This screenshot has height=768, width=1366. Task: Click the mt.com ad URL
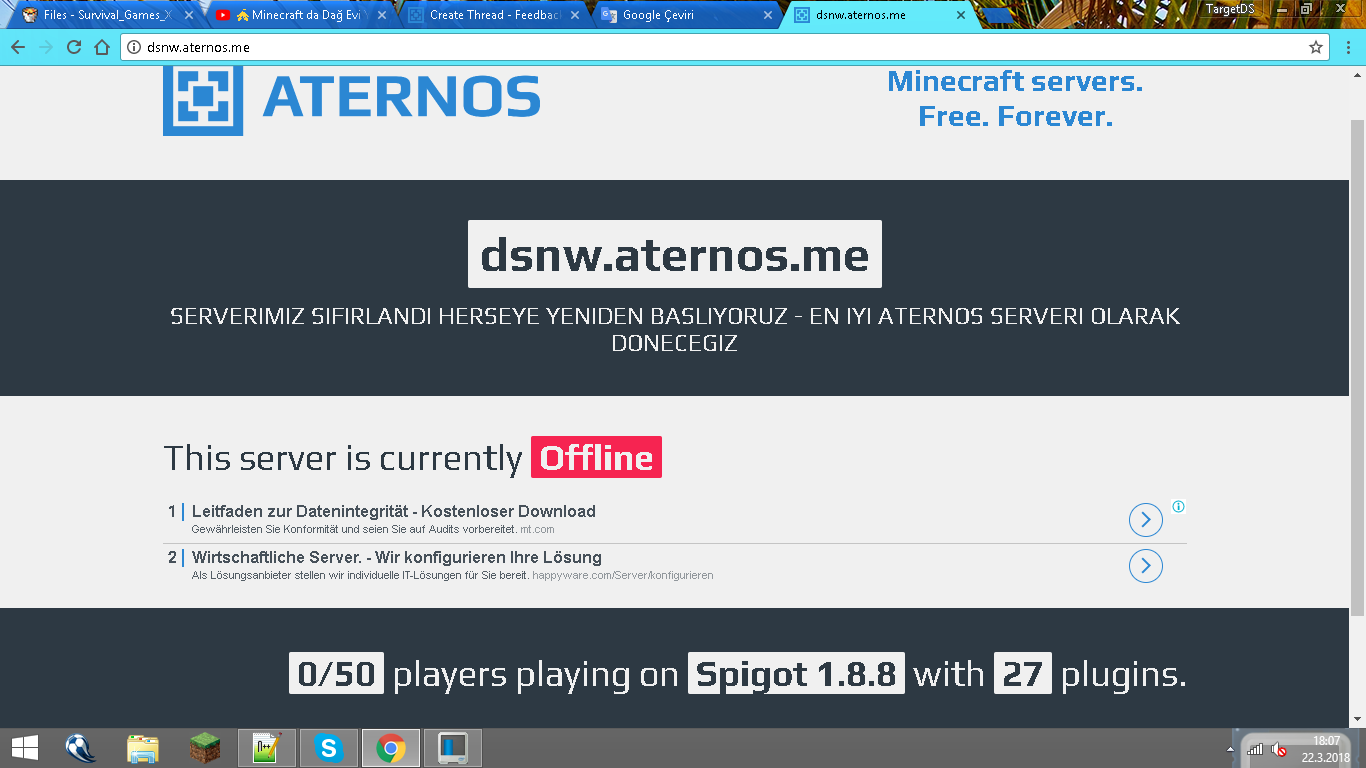click(x=537, y=529)
